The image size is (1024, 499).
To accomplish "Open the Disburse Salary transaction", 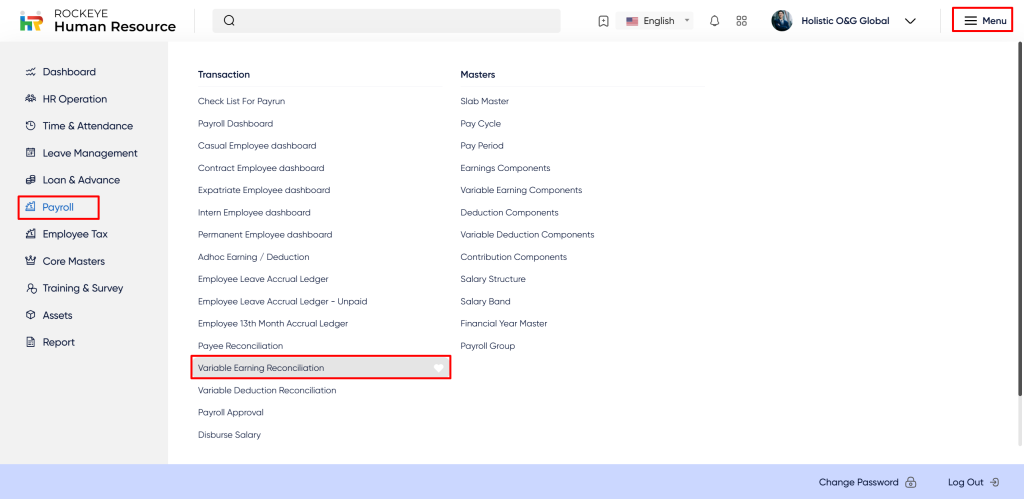I will point(229,435).
